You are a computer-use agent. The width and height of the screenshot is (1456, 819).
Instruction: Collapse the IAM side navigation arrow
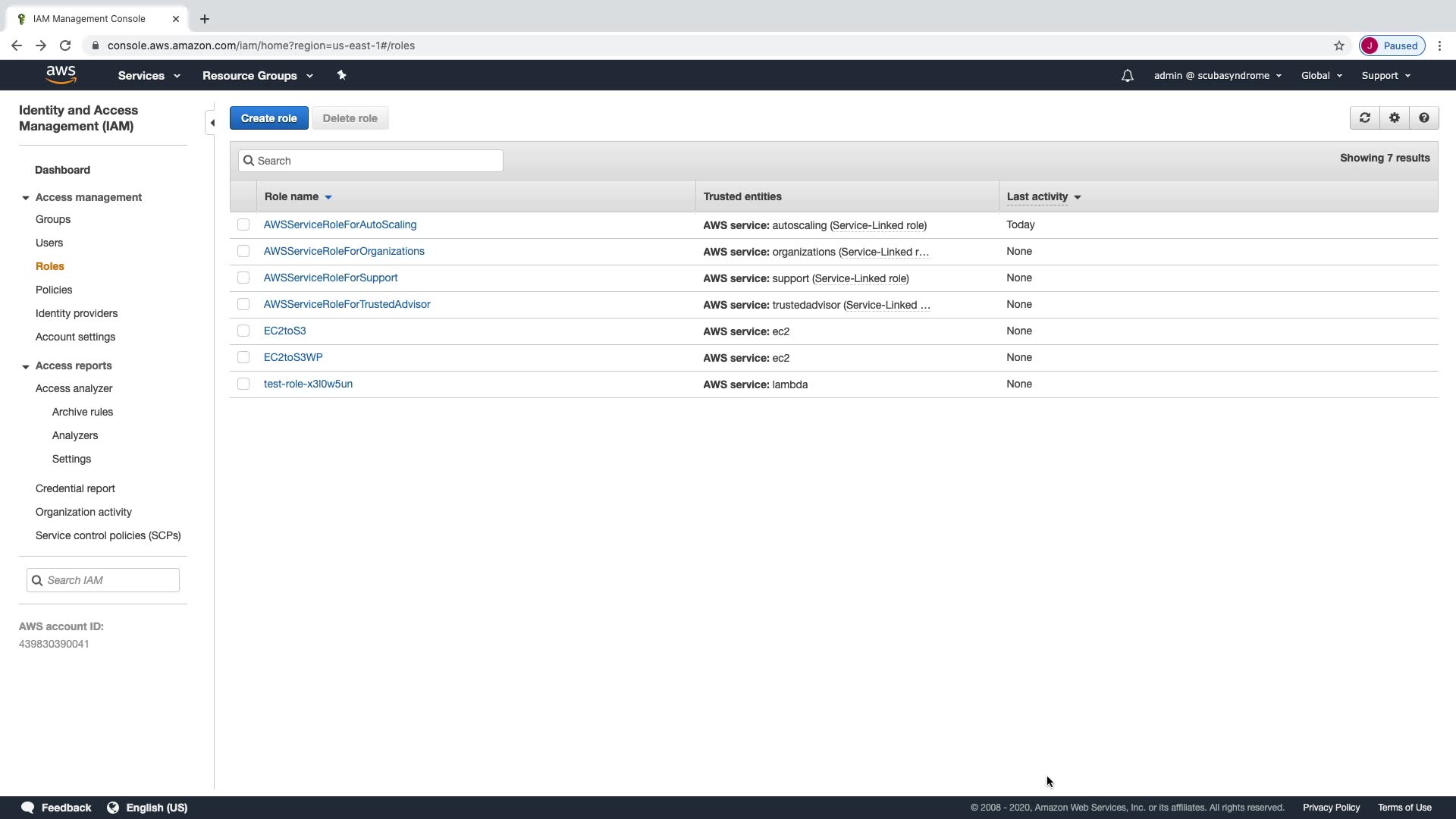pyautogui.click(x=212, y=122)
